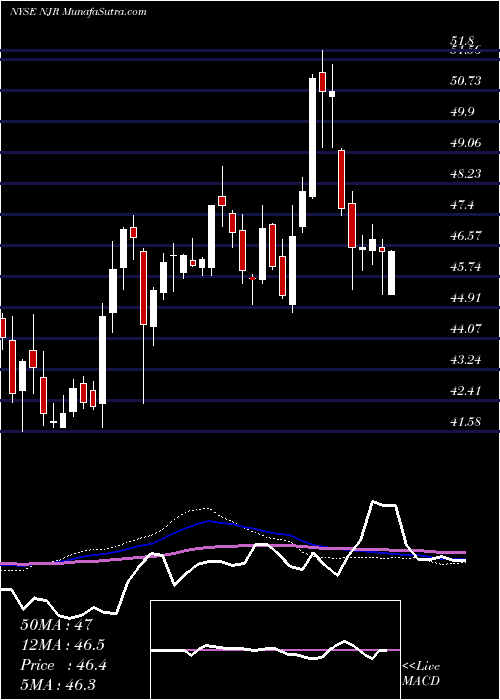The width and height of the screenshot is (500, 700).
Task: Click the 46.57 price axis label
Action: click(466, 236)
